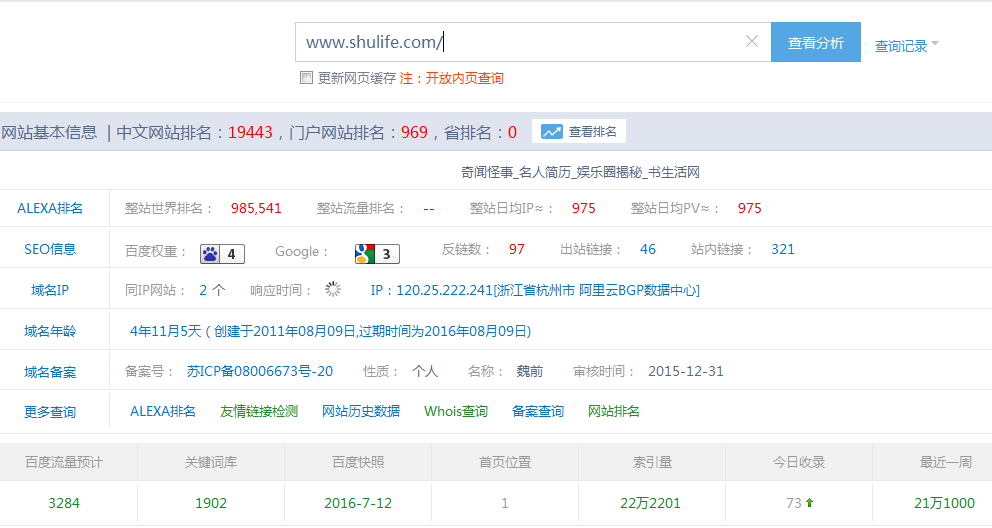The height and width of the screenshot is (528, 992).
Task: Select the SEO信息 row label
Action: coord(50,249)
